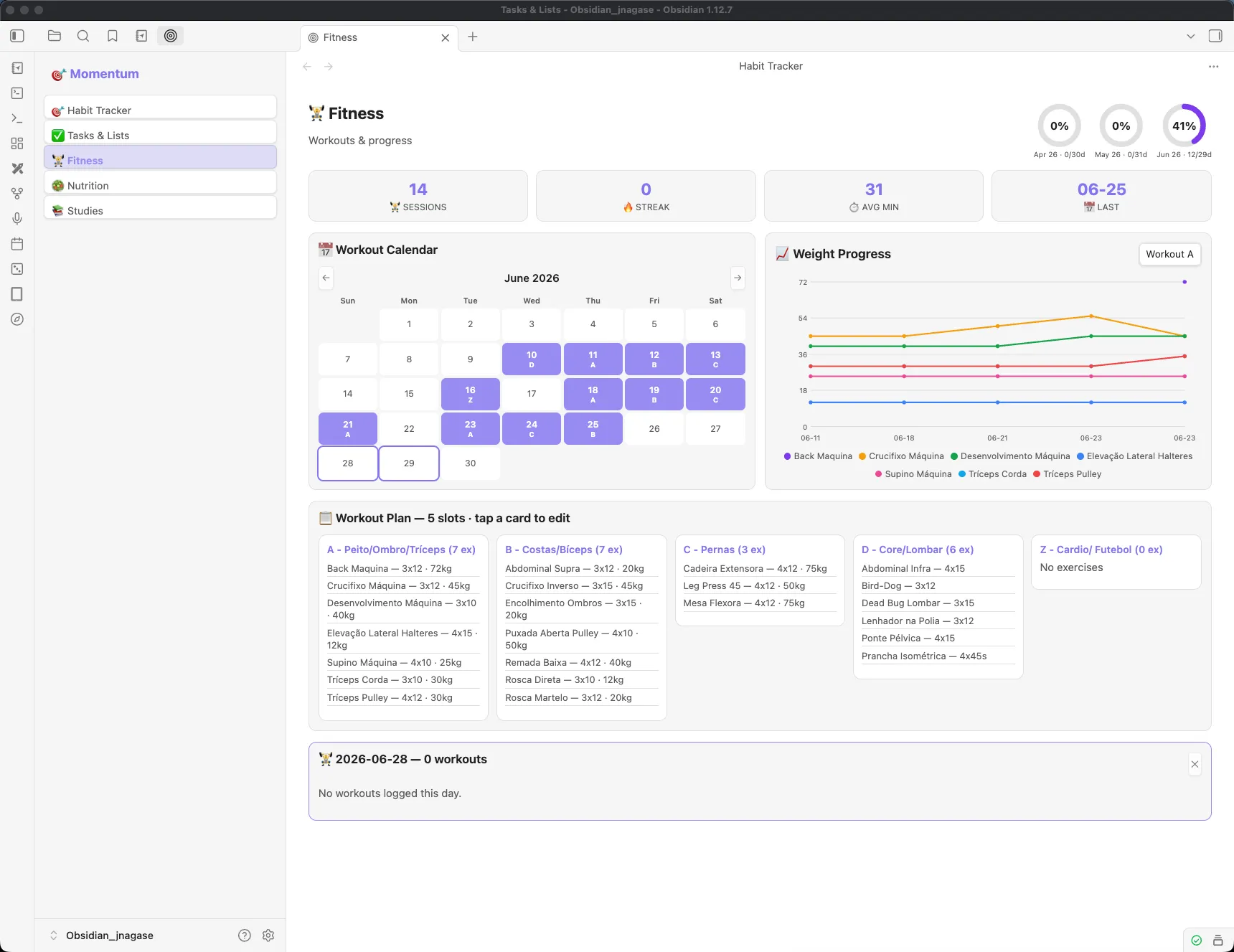This screenshot has height=952, width=1234.
Task: Toggle the Crucifixo Máquina legend entry
Action: pos(901,456)
